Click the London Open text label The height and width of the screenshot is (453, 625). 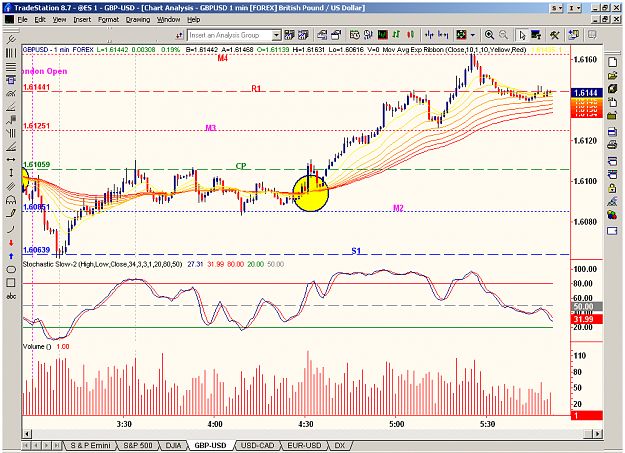coord(44,71)
